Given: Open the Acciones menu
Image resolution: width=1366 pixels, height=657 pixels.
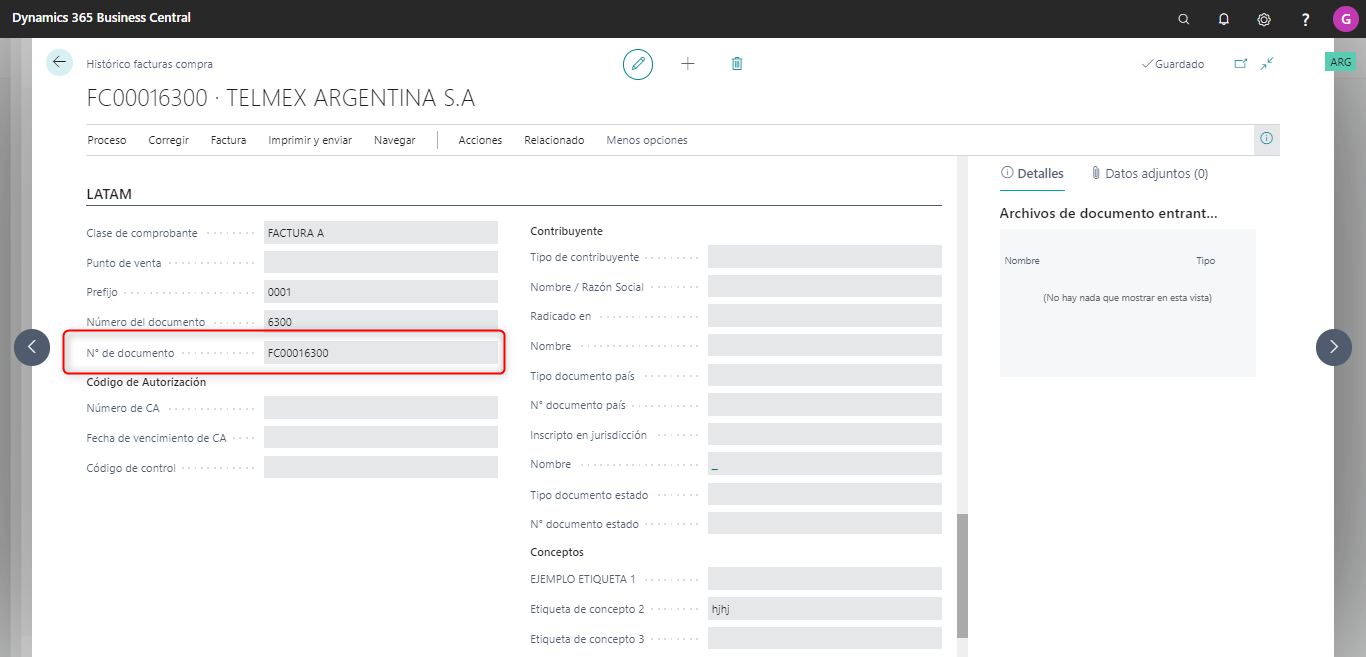Looking at the screenshot, I should point(480,140).
